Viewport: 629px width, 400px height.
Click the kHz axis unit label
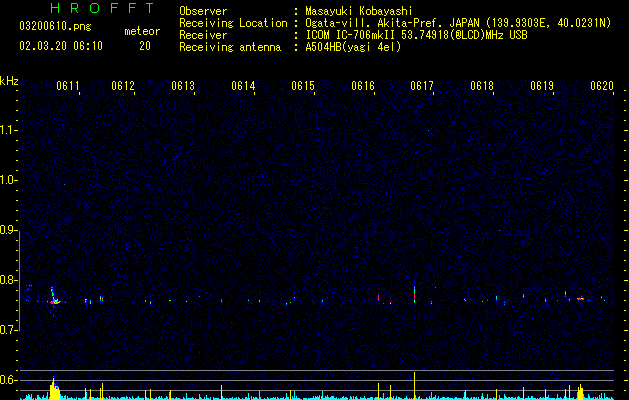click(9, 81)
